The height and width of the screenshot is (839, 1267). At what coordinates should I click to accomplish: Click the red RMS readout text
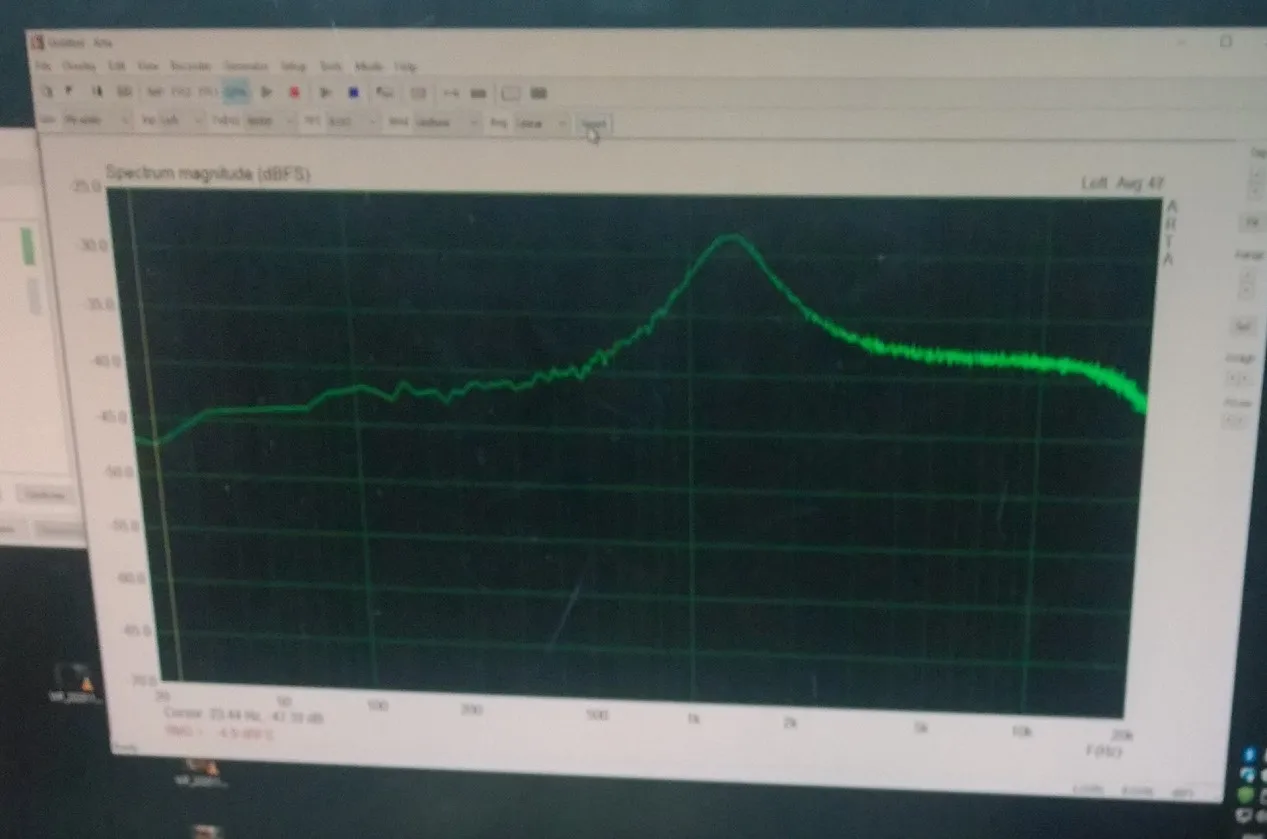tap(220, 733)
